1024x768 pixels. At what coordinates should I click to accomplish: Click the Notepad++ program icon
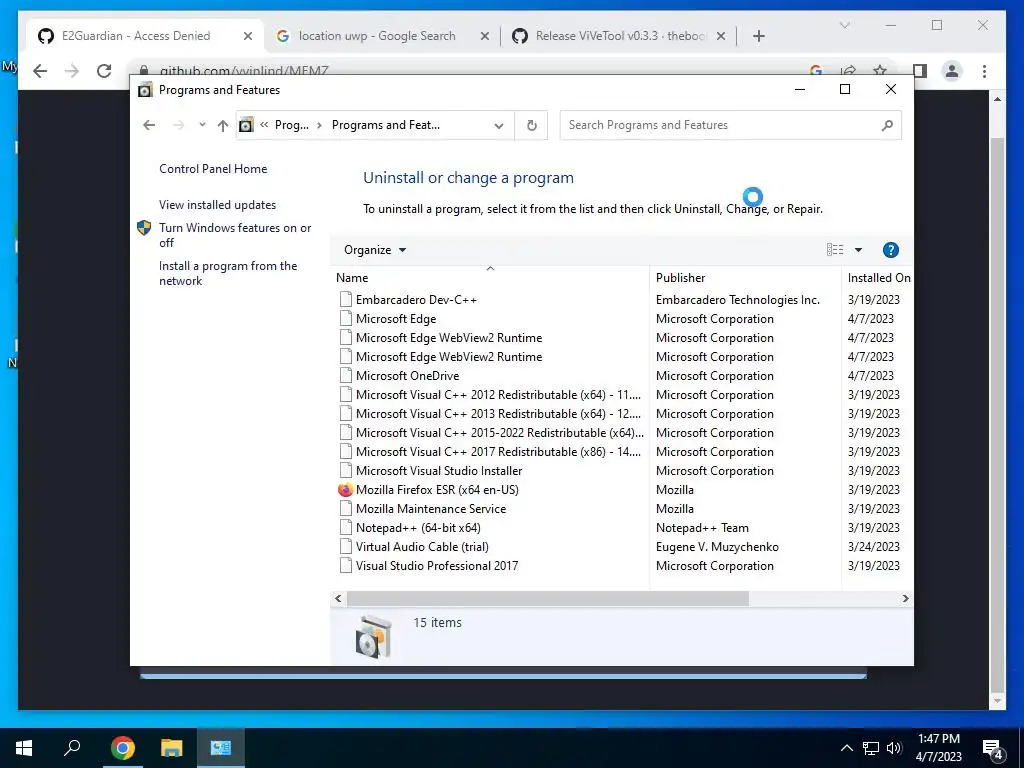click(x=345, y=528)
